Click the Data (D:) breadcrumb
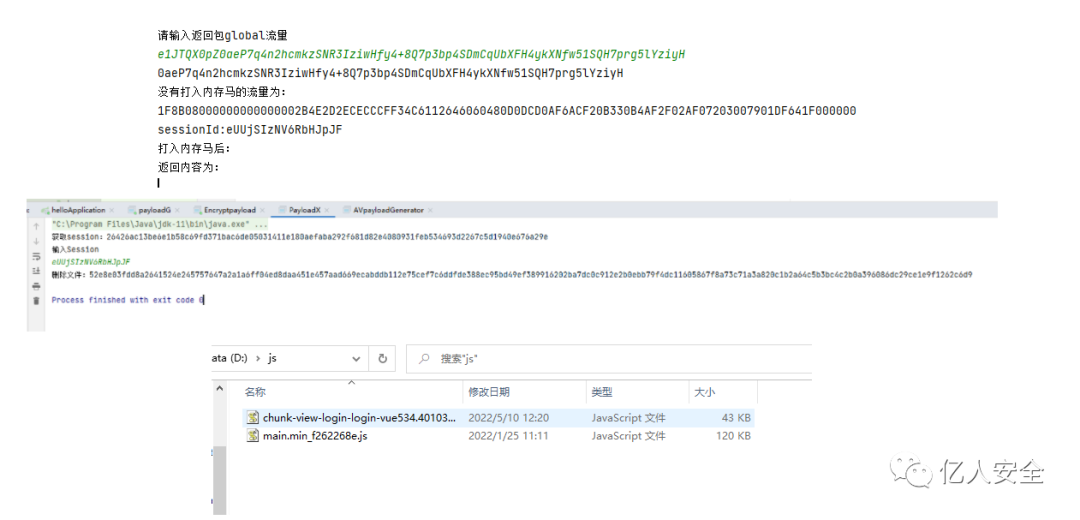The width and height of the screenshot is (1080, 520). [x=229, y=359]
